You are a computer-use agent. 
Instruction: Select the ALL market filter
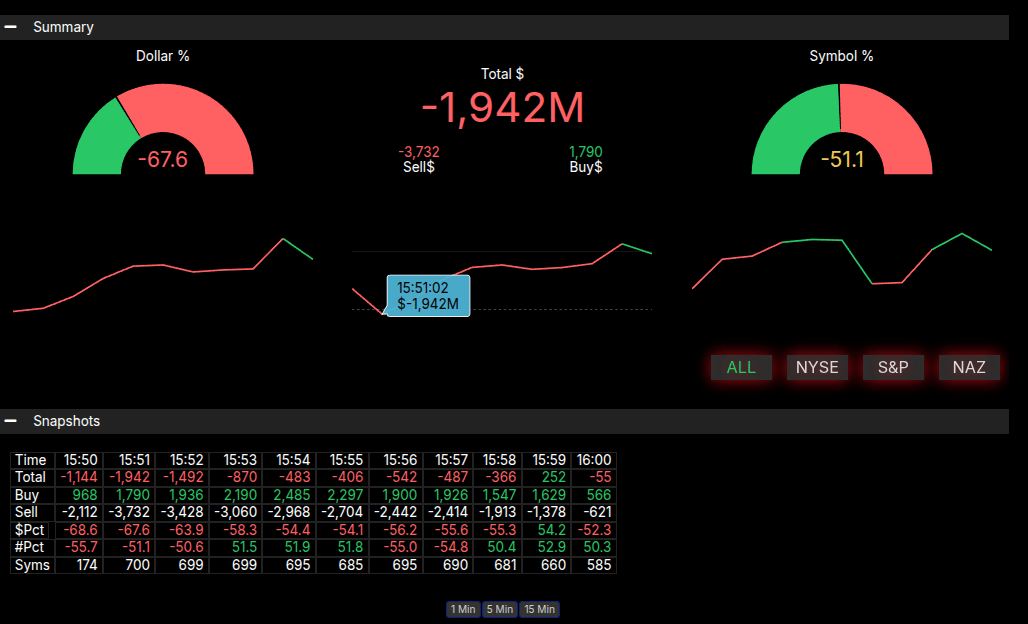[741, 367]
